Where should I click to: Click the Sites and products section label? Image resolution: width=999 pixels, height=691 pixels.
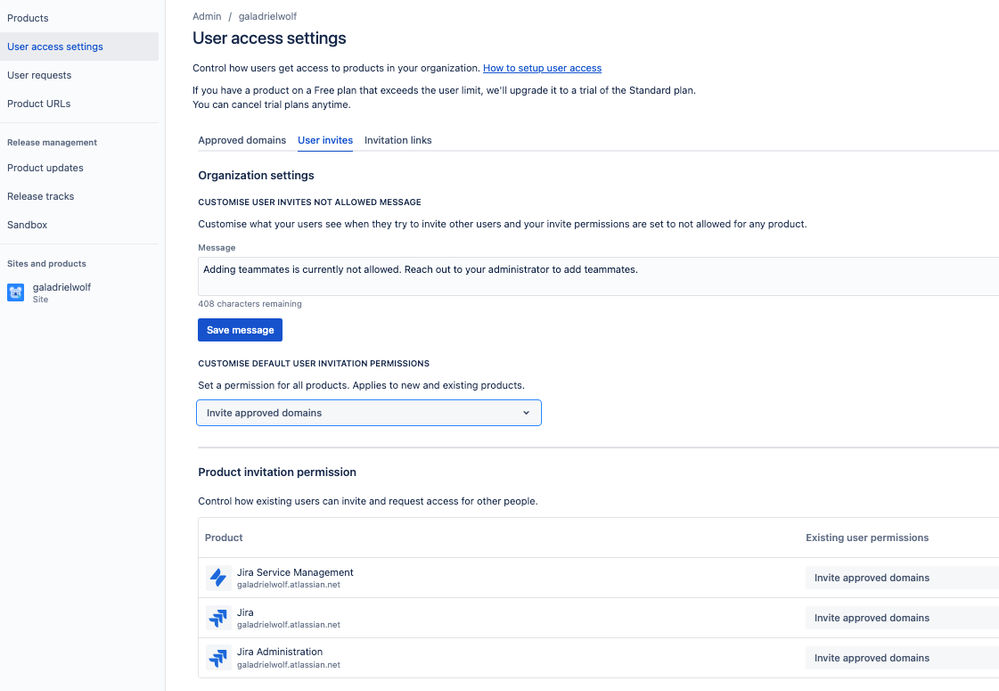[47, 264]
